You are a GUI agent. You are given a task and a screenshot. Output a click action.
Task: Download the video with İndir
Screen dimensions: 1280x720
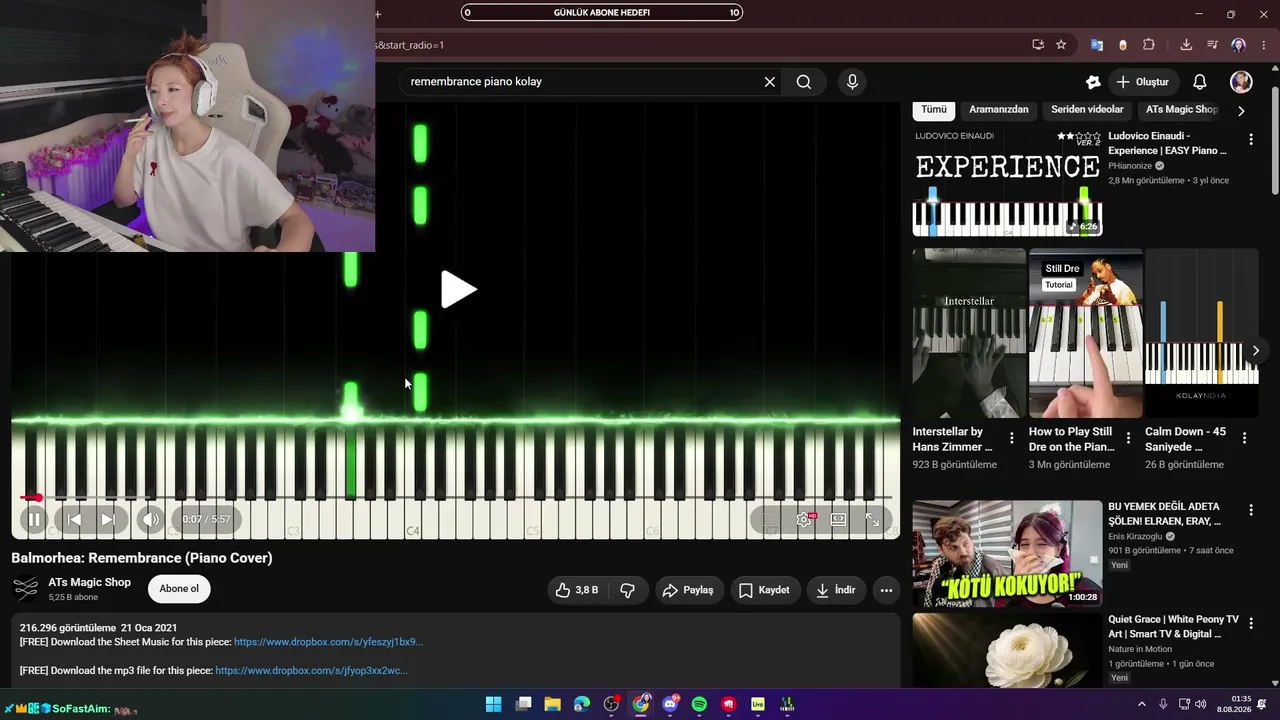coord(835,590)
